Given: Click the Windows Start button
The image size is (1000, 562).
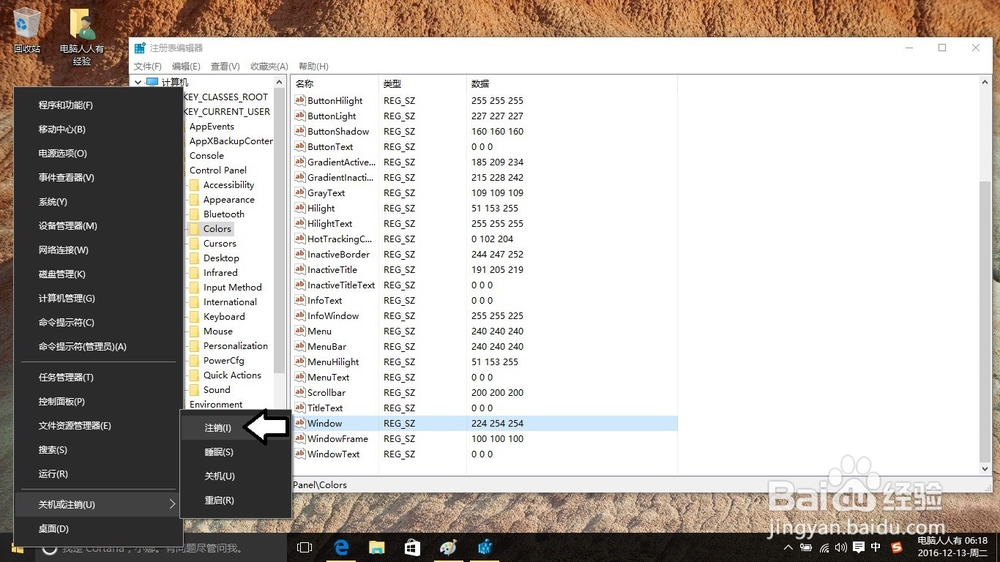Looking at the screenshot, I should tap(17, 548).
